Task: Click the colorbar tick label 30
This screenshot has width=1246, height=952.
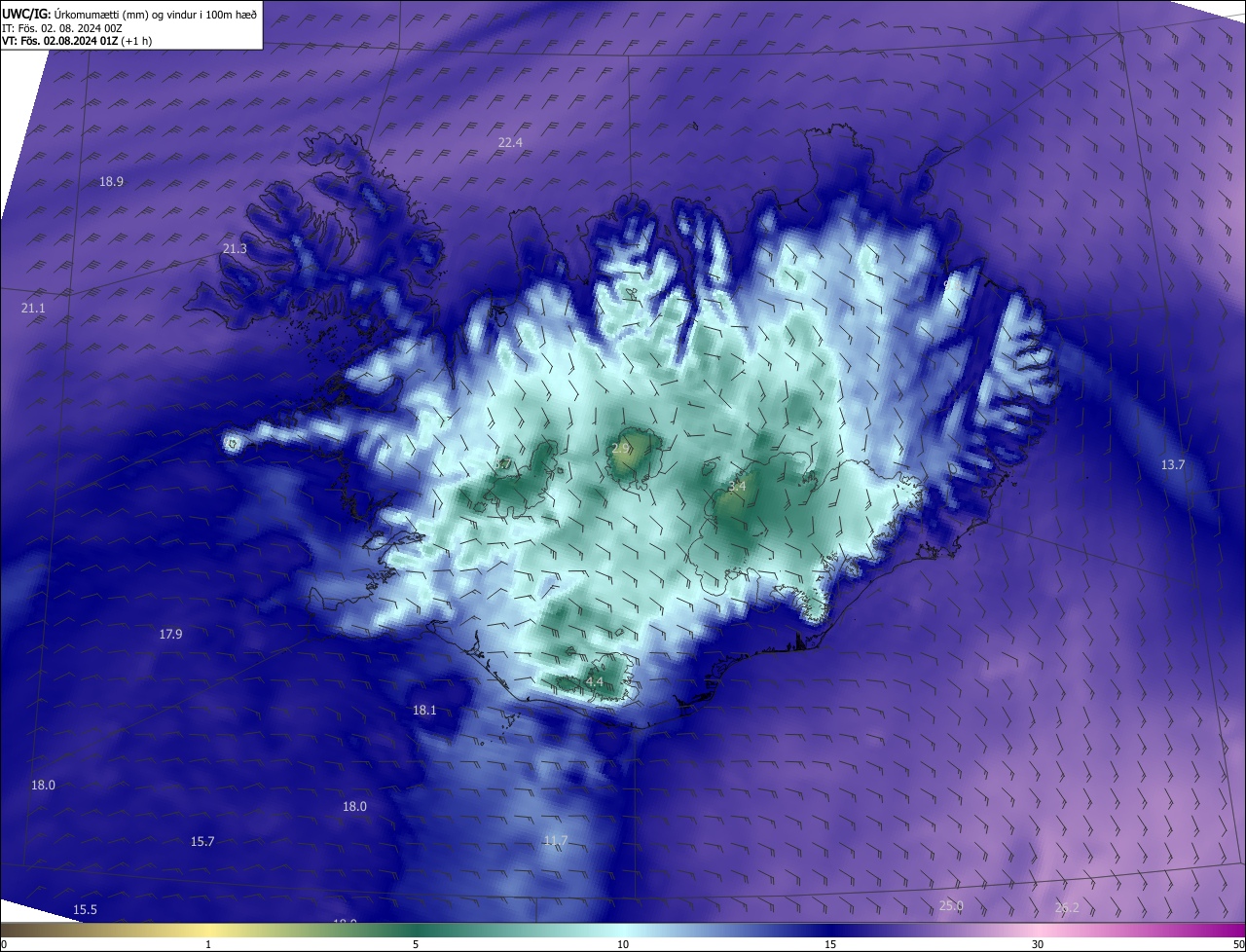Action: [x=1038, y=944]
